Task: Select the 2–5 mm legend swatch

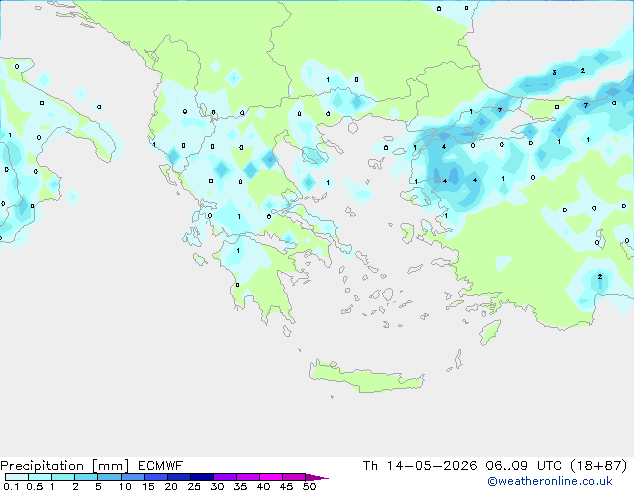Action: [86, 477]
